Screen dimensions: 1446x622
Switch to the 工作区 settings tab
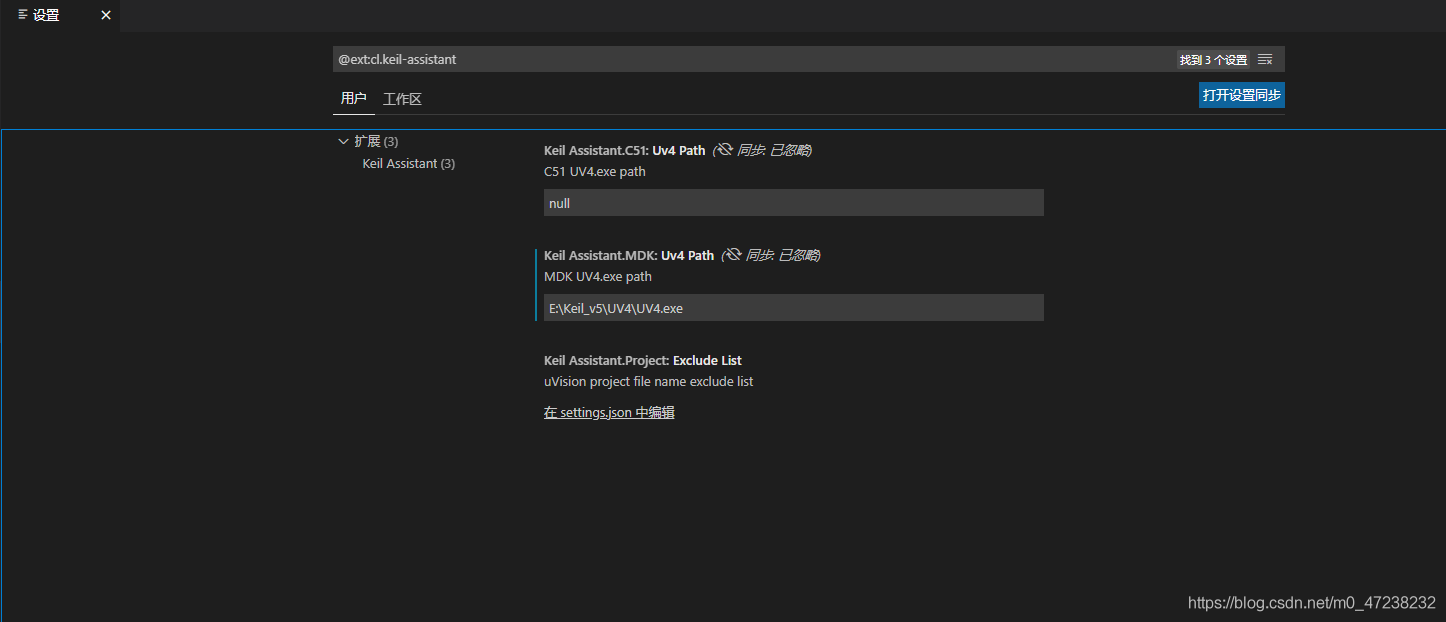(402, 99)
